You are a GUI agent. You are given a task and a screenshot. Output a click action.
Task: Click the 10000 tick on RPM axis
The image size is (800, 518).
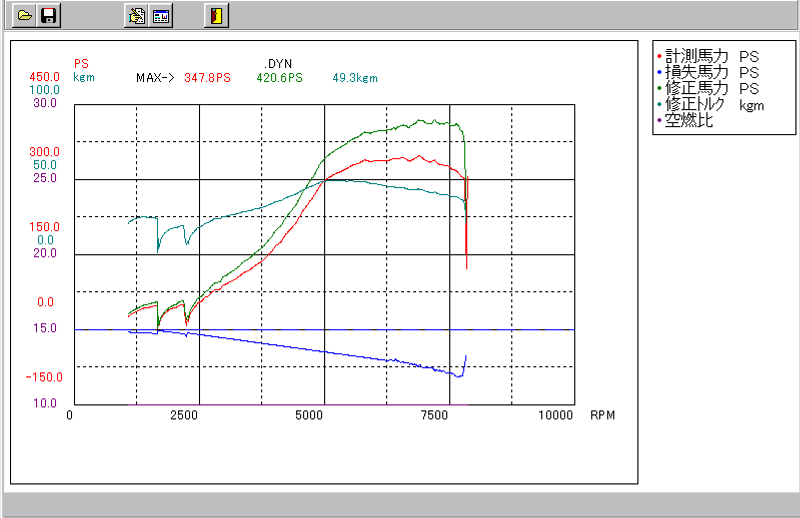click(555, 415)
